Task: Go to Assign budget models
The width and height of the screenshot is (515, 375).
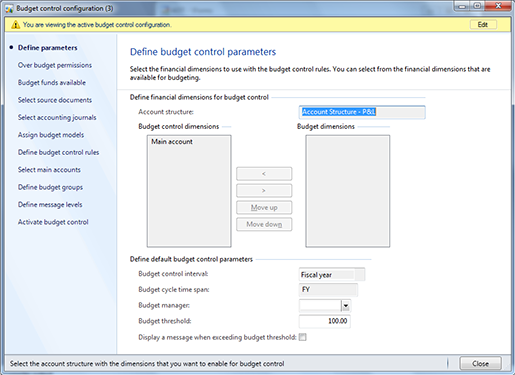Action: [x=51, y=135]
